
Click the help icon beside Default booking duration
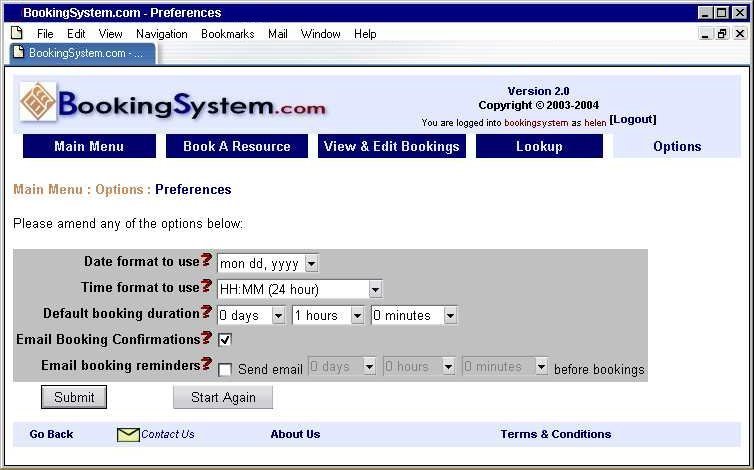coord(206,312)
